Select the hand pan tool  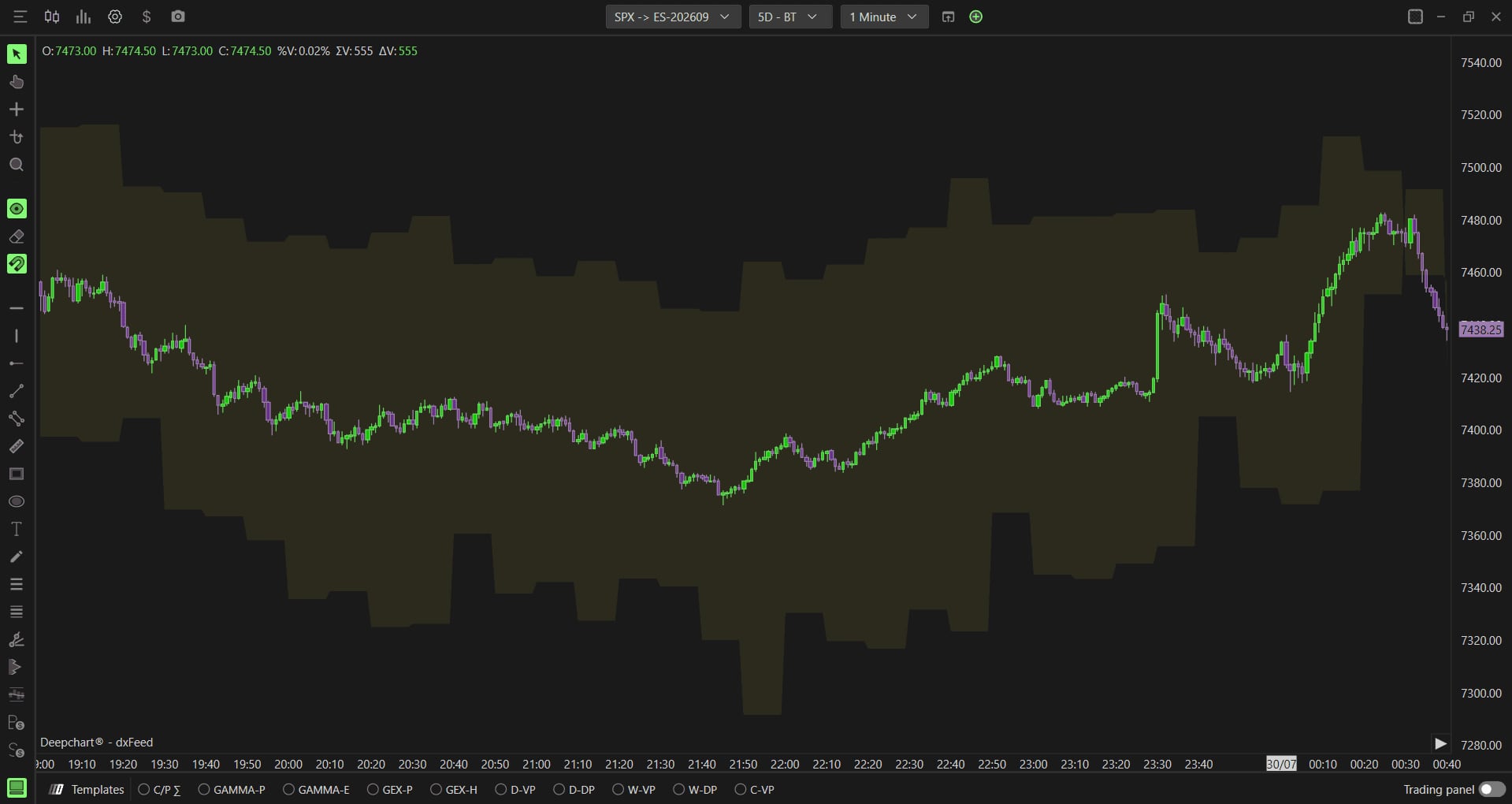coord(17,82)
